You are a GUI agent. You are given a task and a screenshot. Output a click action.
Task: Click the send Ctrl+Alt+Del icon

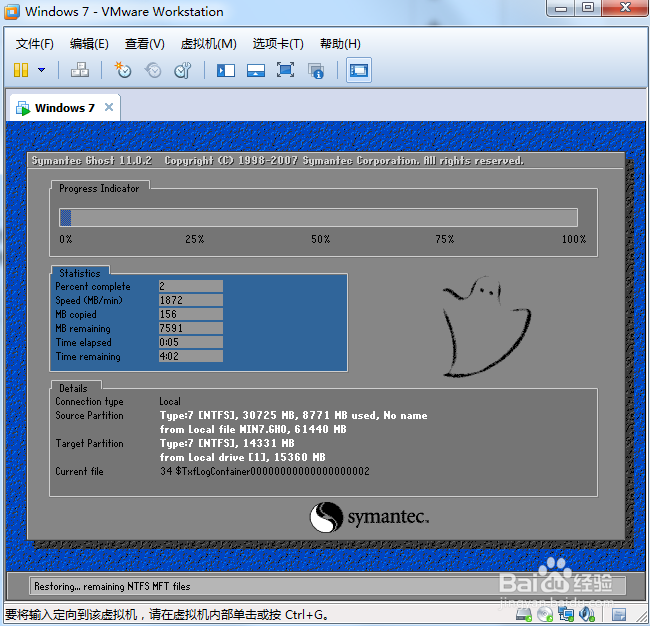tap(80, 70)
